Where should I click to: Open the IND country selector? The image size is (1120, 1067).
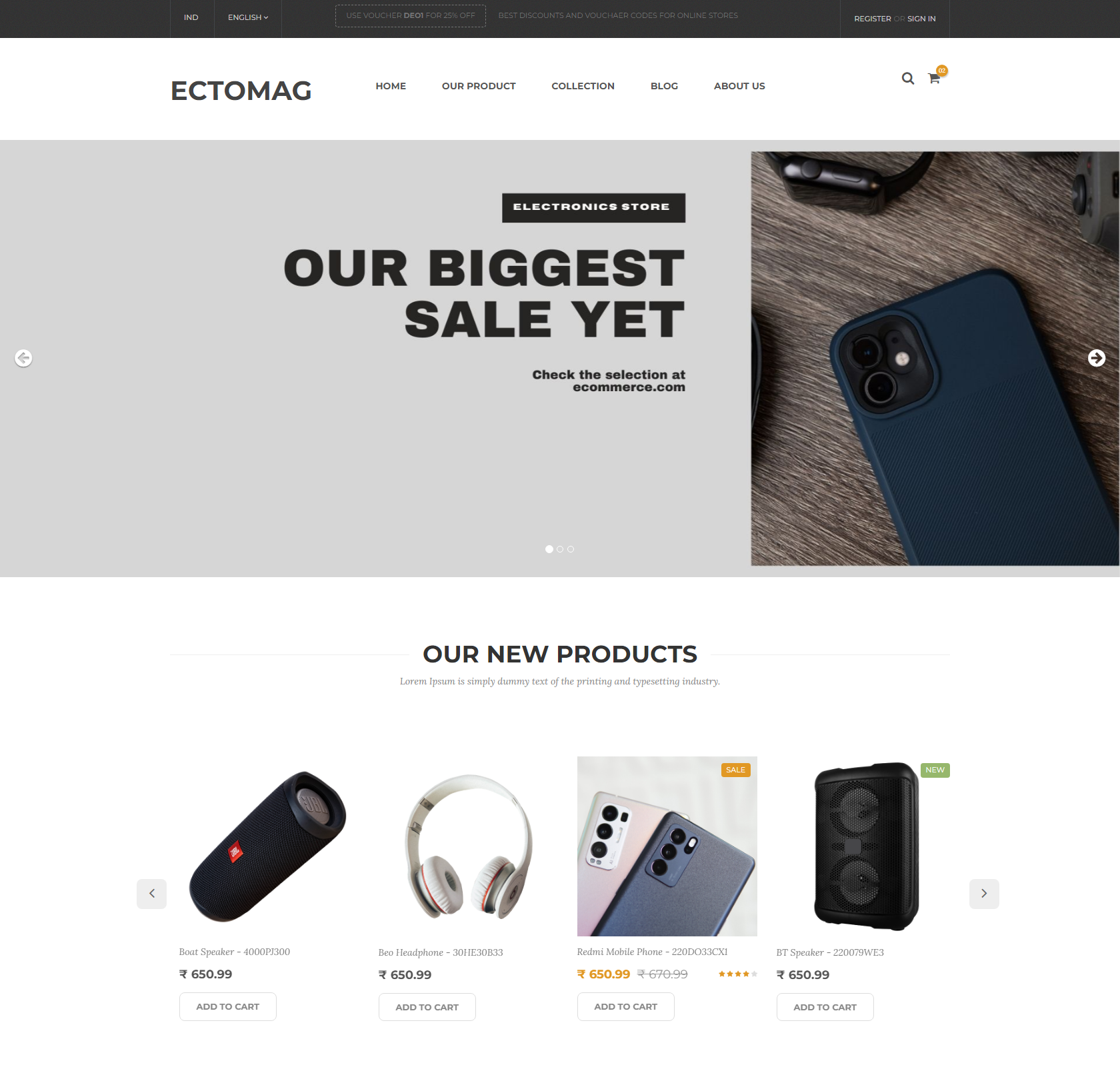[x=191, y=18]
